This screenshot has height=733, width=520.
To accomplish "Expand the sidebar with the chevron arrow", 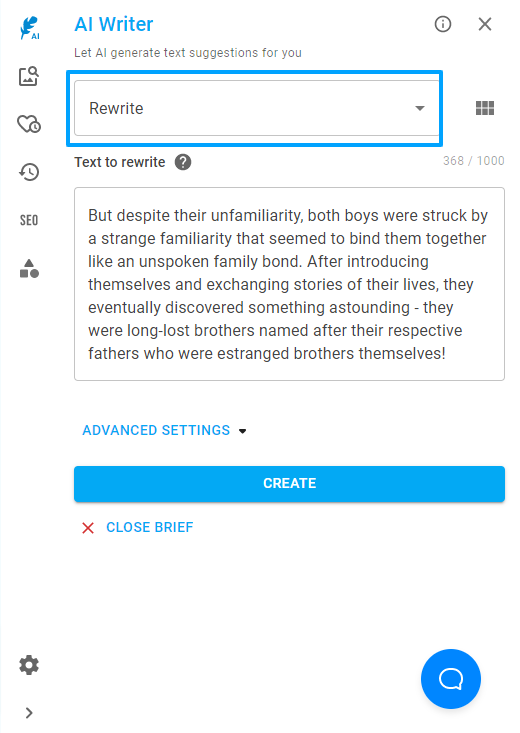I will [x=29, y=713].
